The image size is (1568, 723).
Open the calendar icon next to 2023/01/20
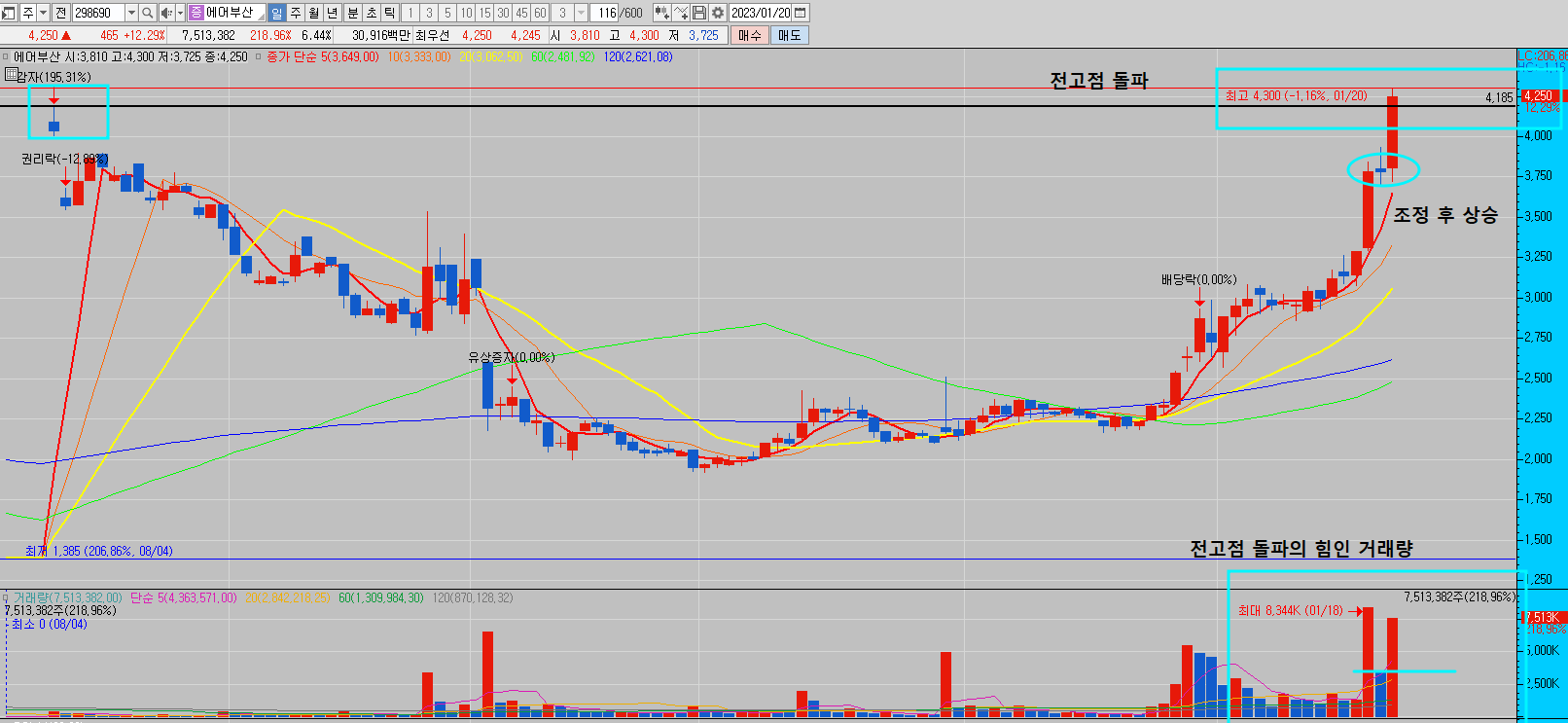pos(801,13)
